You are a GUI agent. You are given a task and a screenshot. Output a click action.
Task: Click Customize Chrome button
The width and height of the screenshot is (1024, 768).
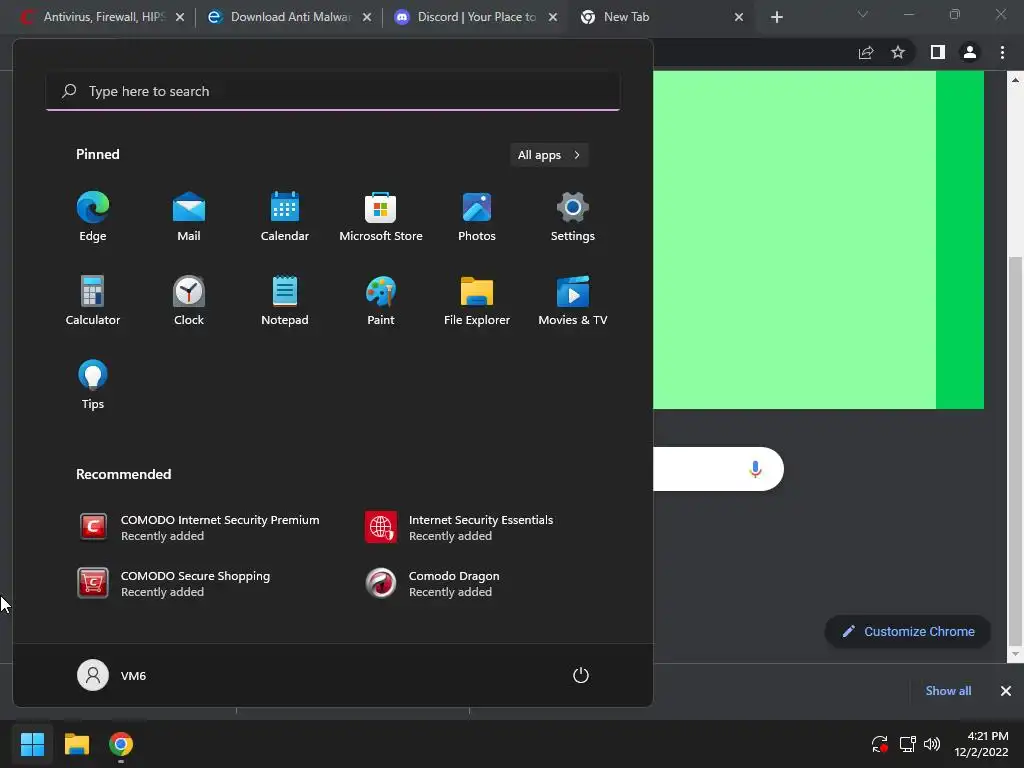(x=908, y=632)
